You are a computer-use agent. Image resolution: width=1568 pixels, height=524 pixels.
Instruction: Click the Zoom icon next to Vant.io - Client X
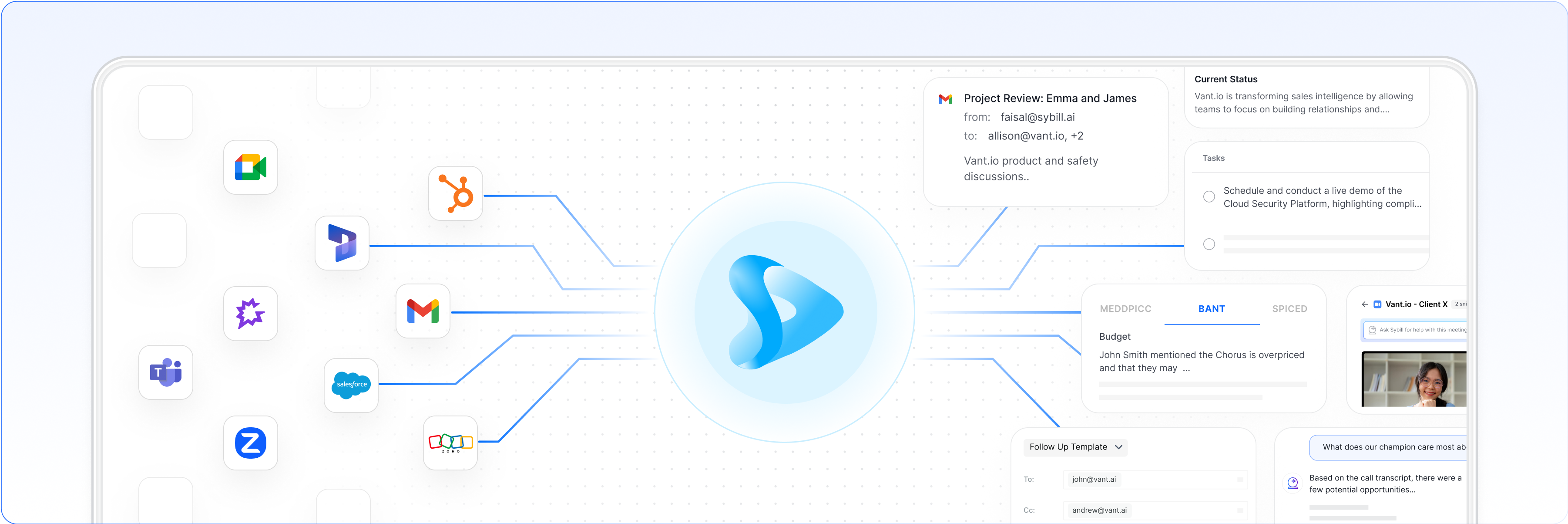tap(1377, 304)
